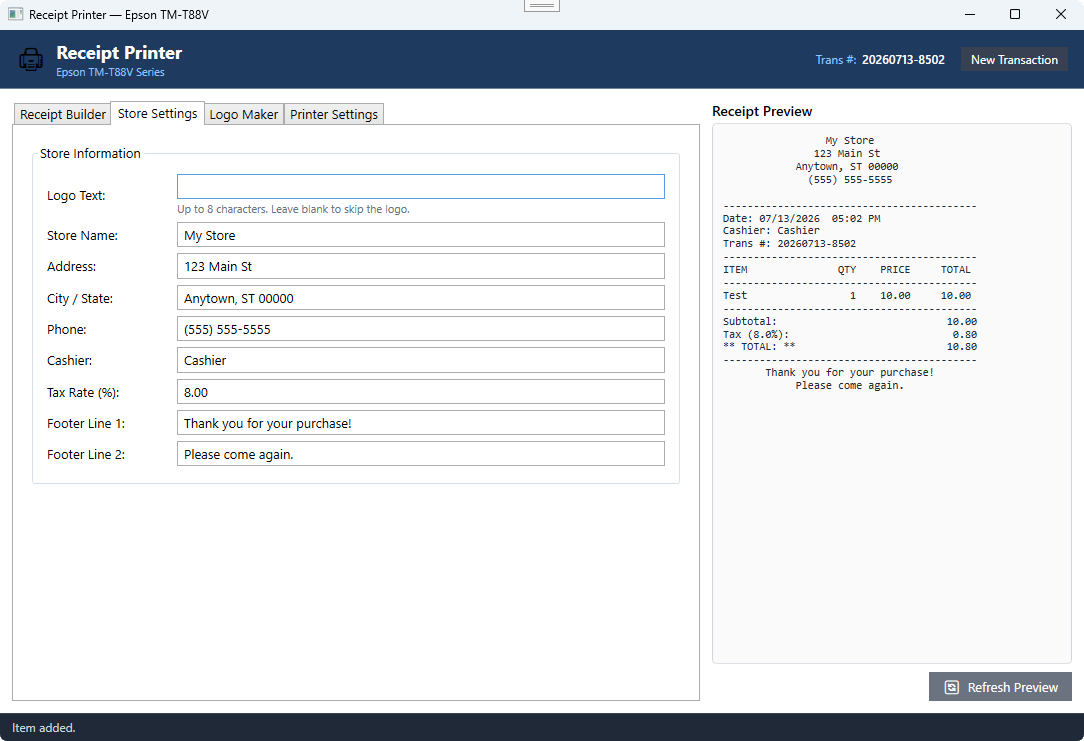Click the 'Test' item row in receipt preview
This screenshot has height=741, width=1084.
[847, 295]
